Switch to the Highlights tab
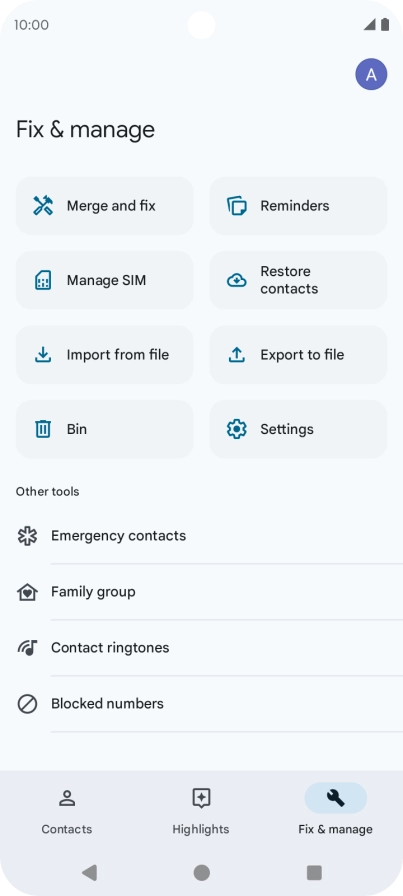 point(201,811)
